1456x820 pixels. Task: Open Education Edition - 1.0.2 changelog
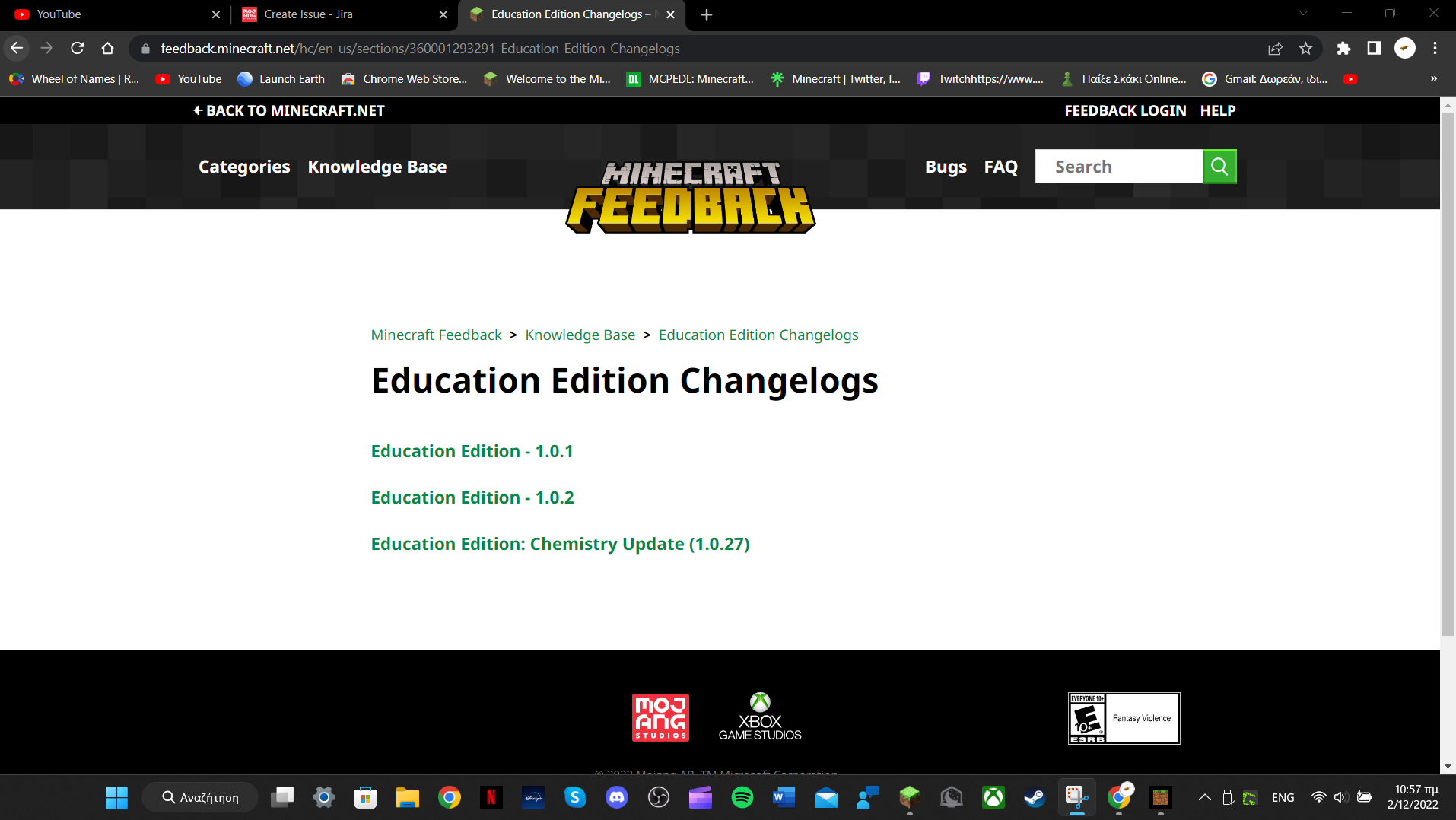pyautogui.click(x=472, y=497)
